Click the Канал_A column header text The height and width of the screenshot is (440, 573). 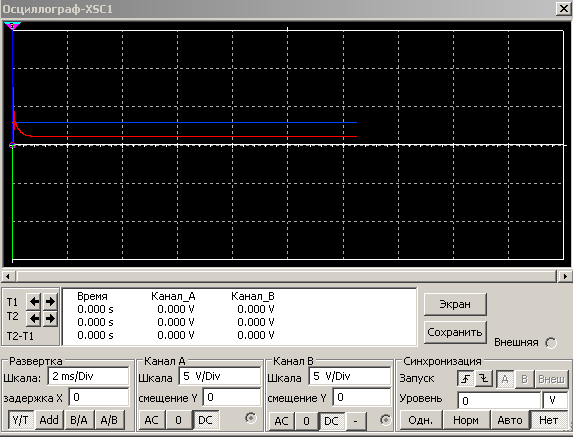coord(173,296)
